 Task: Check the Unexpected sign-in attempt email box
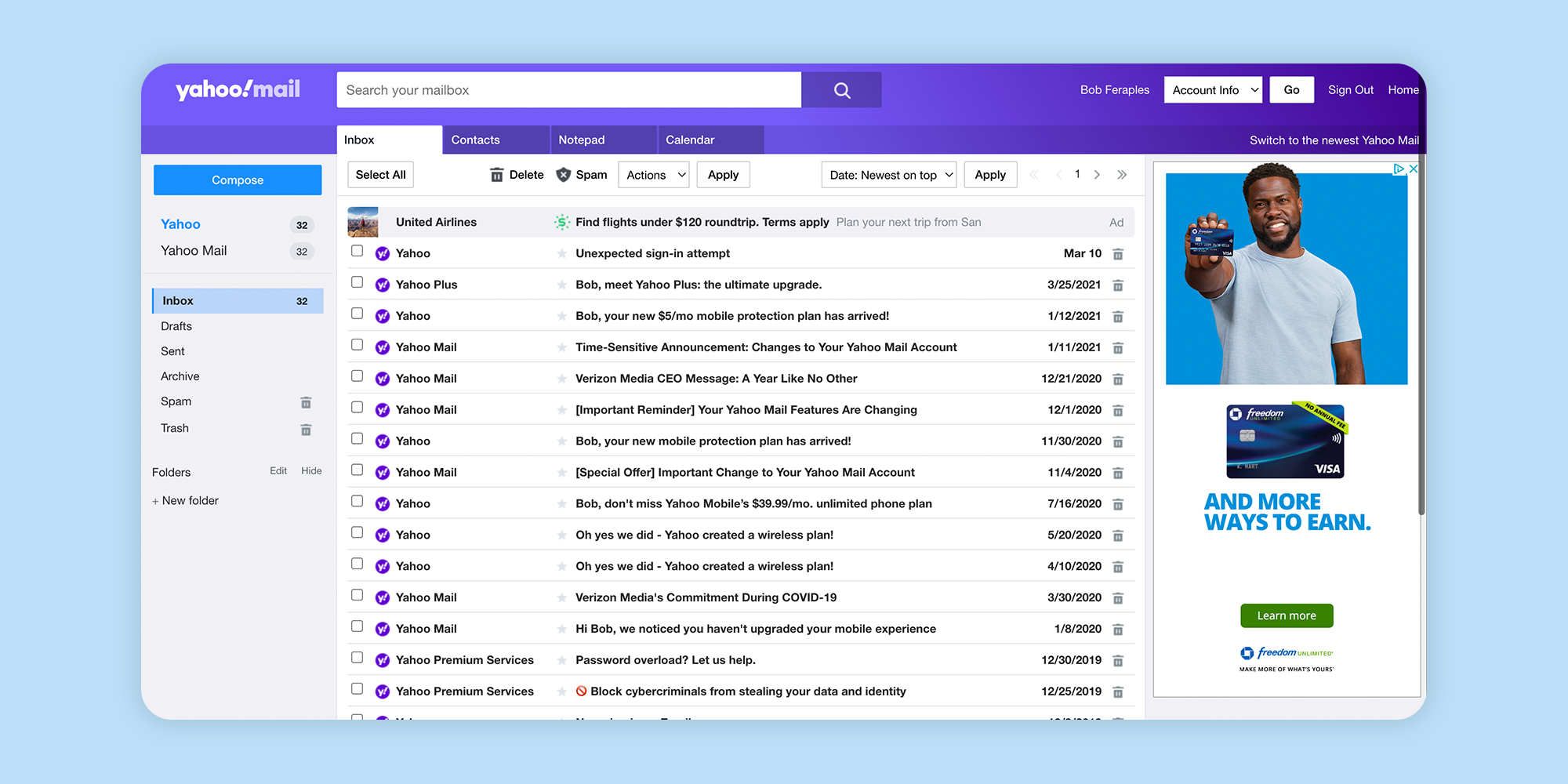point(357,251)
